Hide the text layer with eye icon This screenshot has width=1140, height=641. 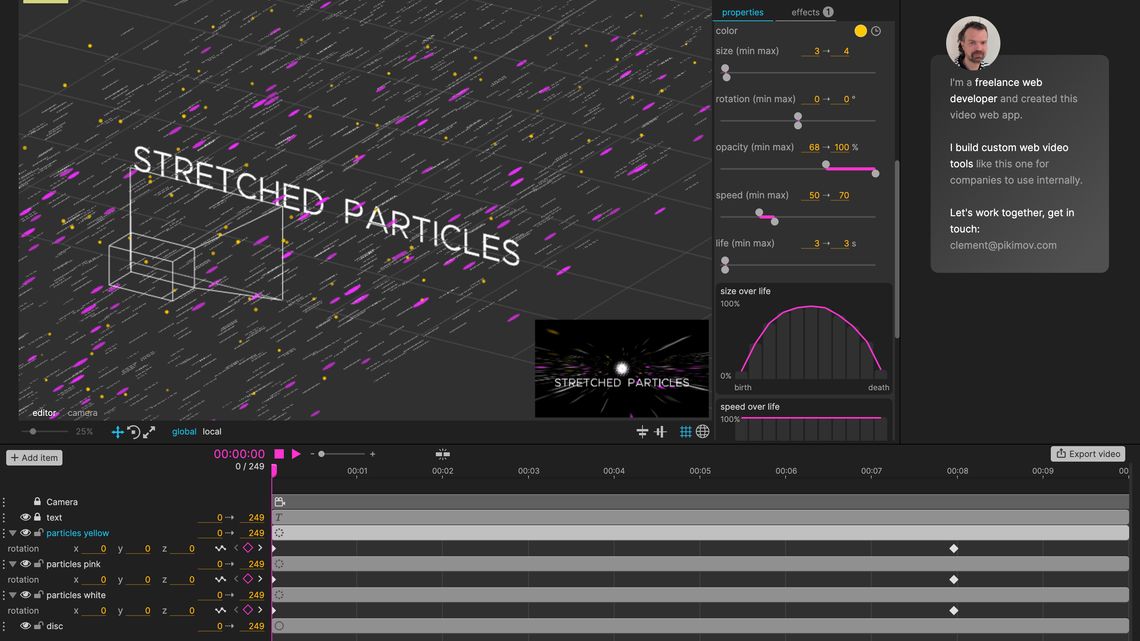[x=25, y=517]
